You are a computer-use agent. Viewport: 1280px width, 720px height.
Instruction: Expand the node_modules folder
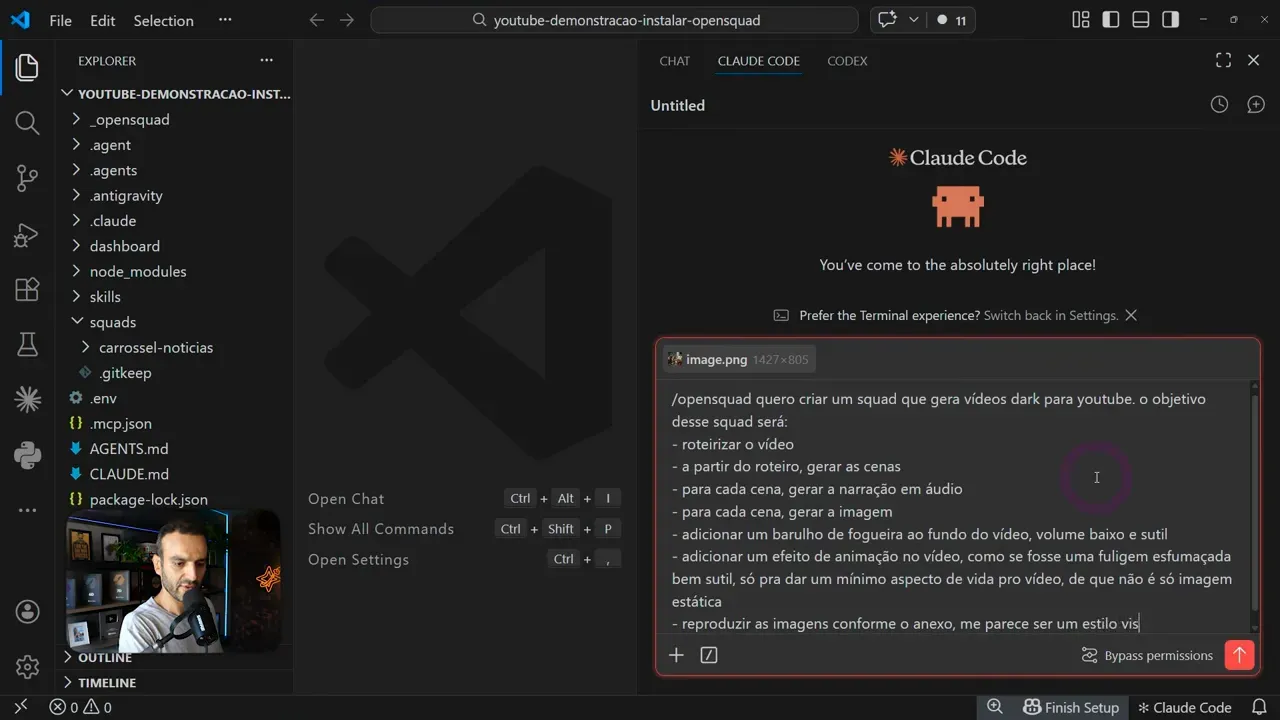click(x=141, y=271)
